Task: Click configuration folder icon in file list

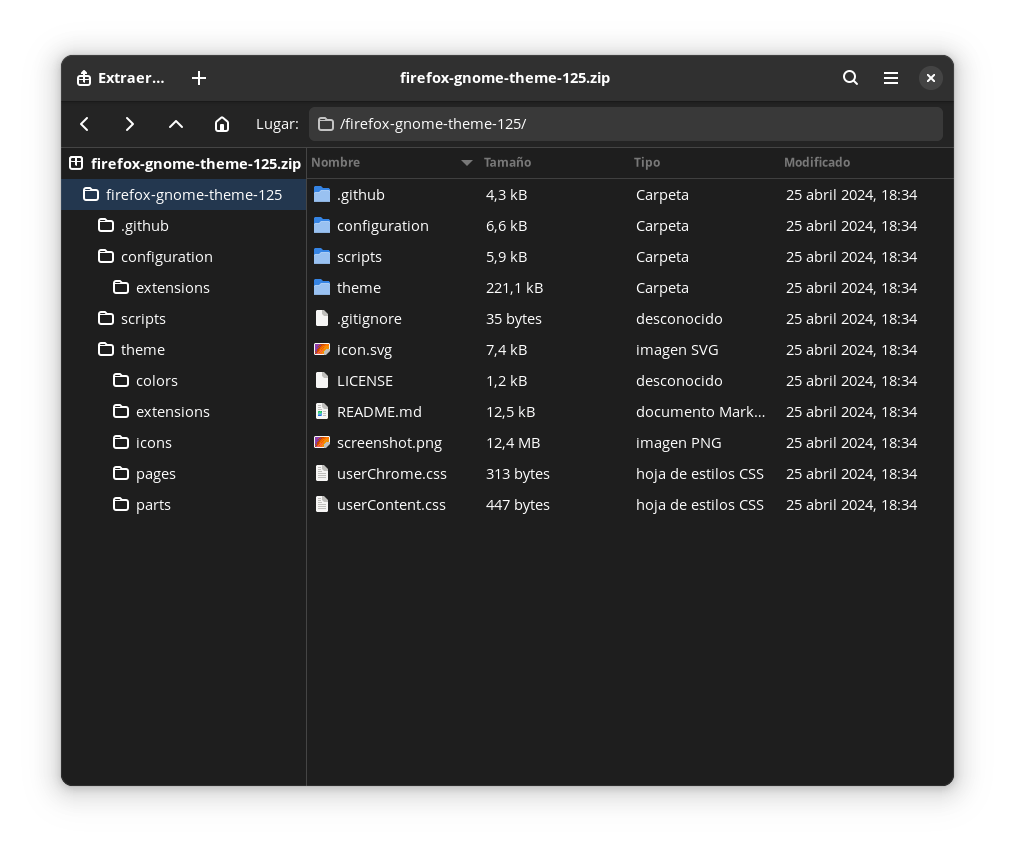Action: pos(322,226)
